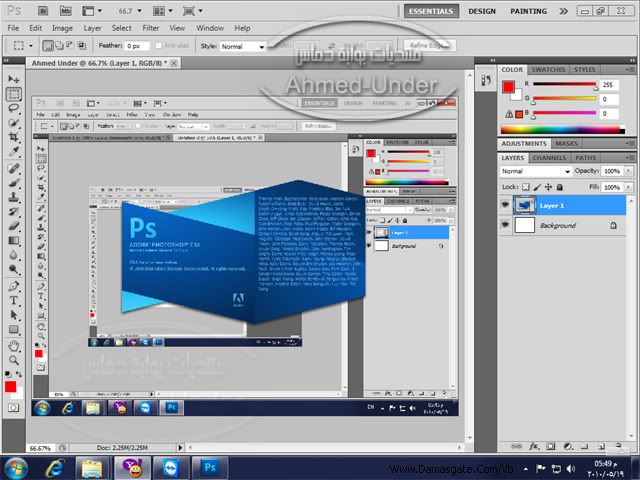This screenshot has width=640, height=480.
Task: Toggle lock position
Action: [548, 187]
